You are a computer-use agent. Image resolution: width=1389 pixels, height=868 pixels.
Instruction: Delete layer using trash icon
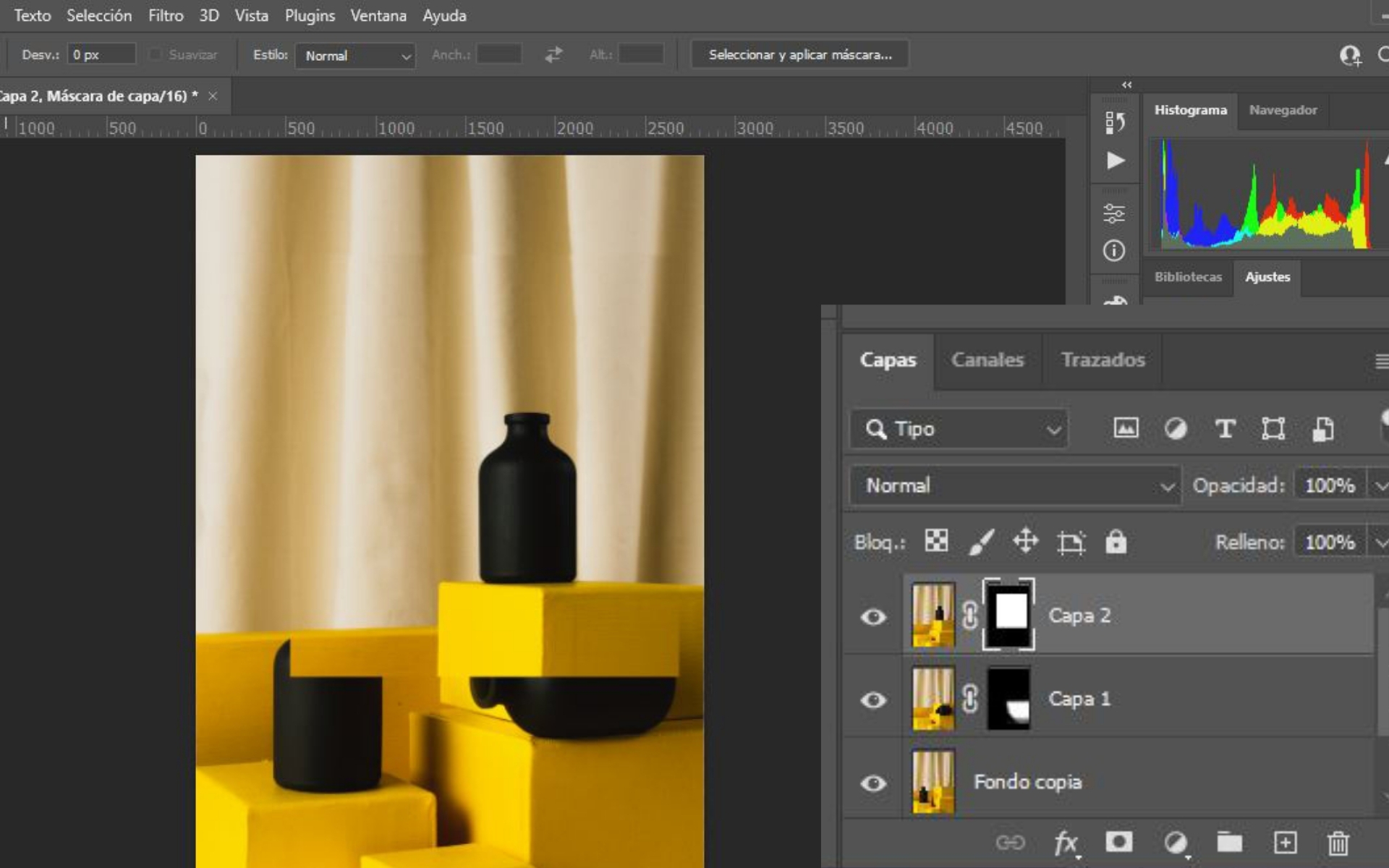tap(1338, 843)
